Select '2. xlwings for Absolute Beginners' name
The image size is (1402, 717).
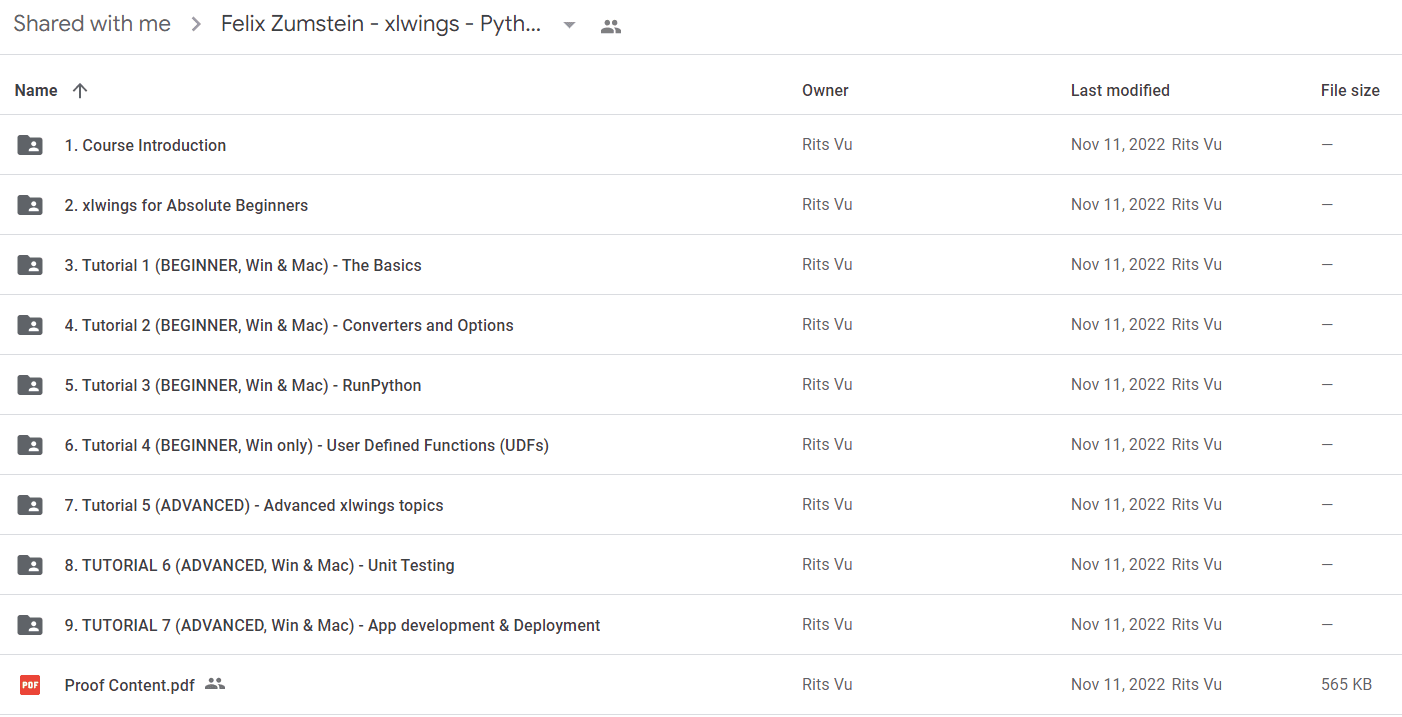186,205
